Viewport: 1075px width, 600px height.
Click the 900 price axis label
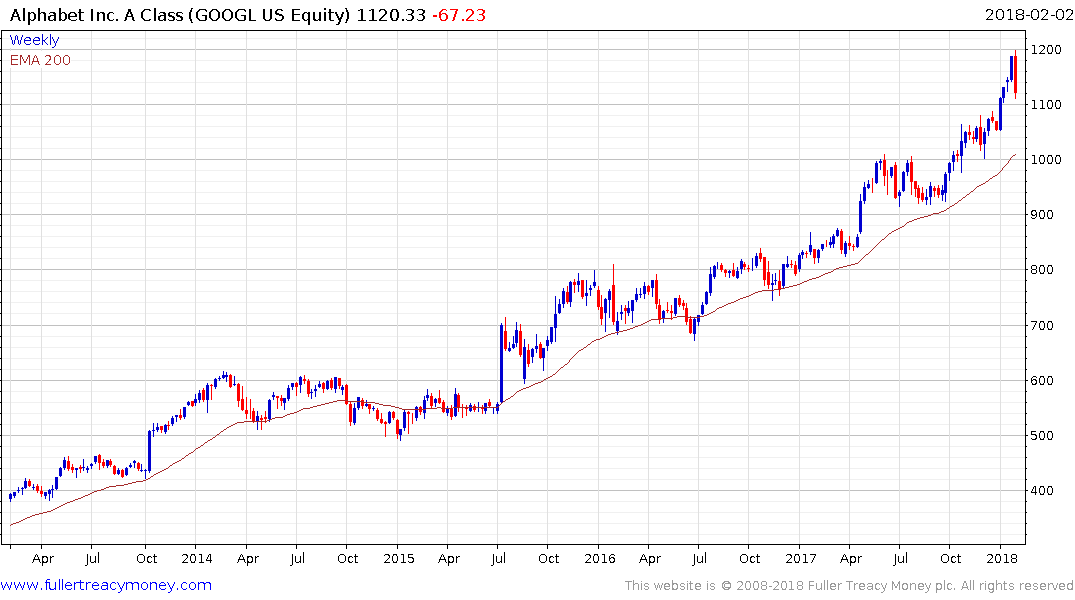[x=1042, y=215]
